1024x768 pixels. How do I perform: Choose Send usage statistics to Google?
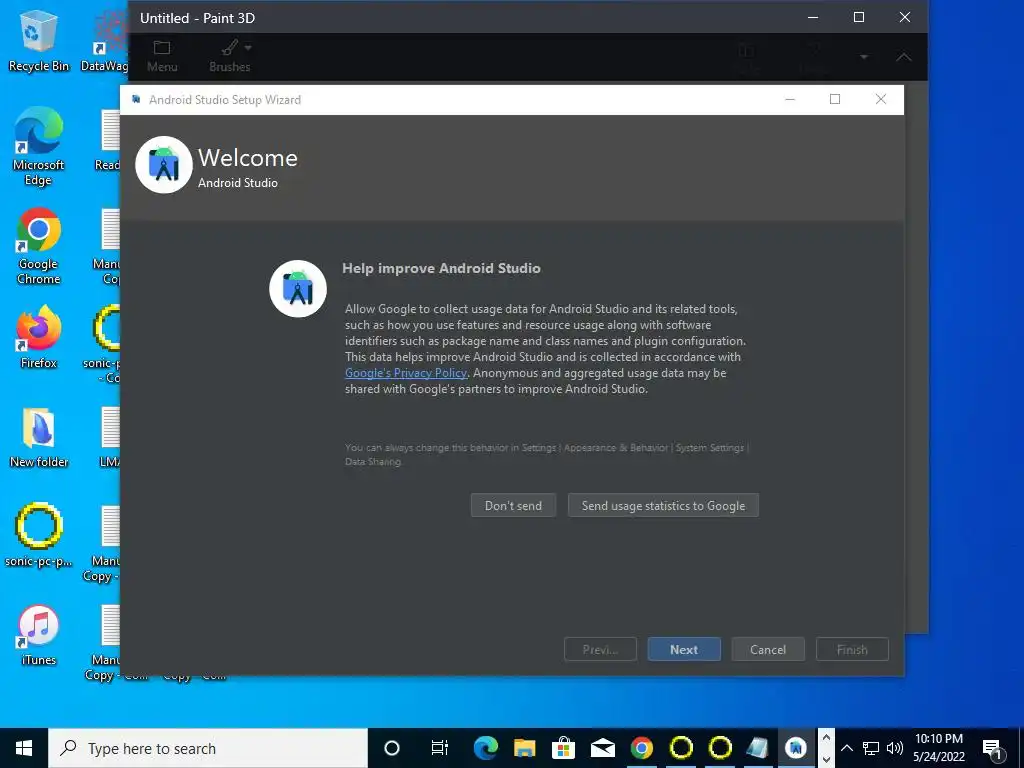(x=664, y=505)
